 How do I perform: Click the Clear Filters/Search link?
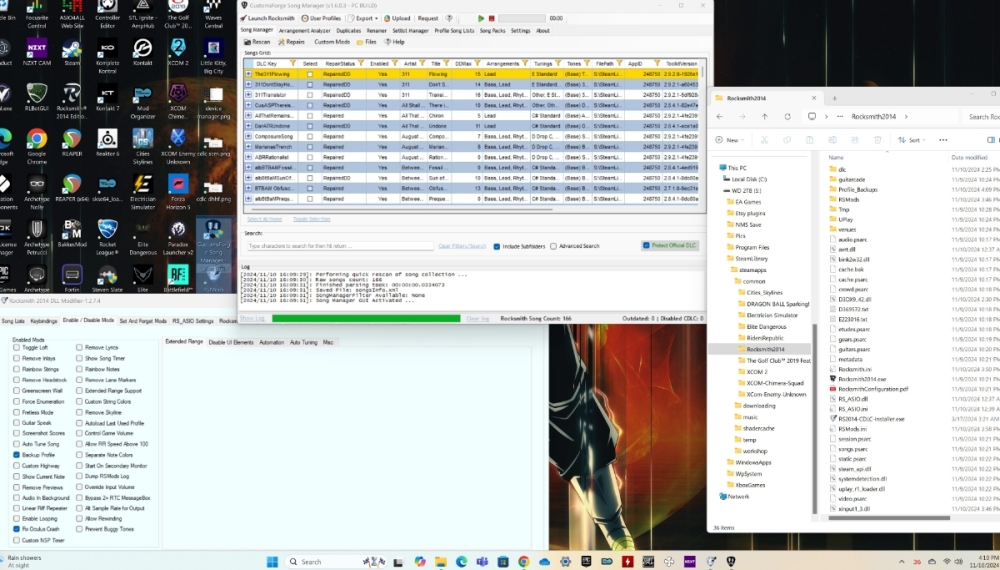(462, 246)
